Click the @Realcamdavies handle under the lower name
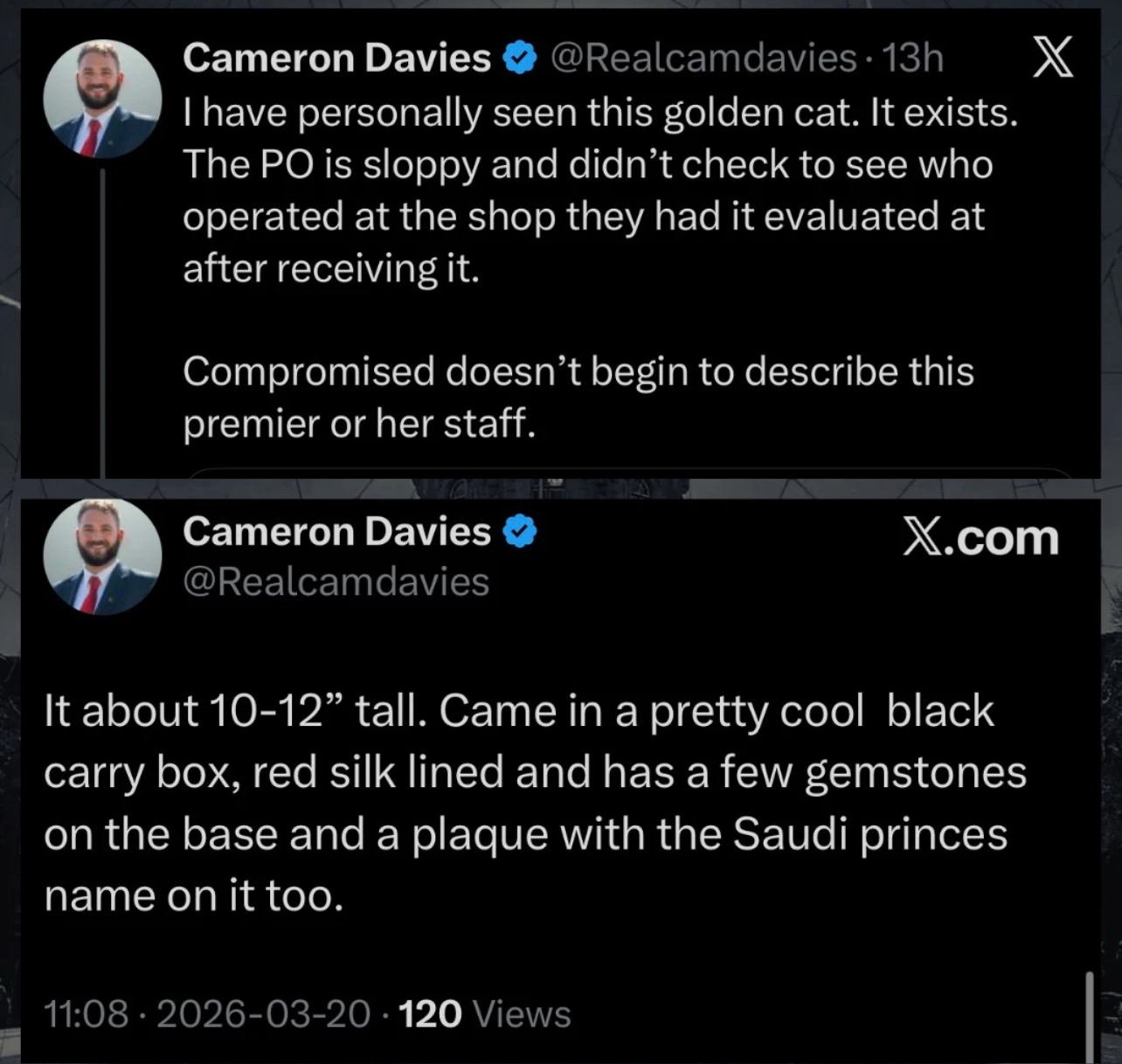 click(336, 582)
